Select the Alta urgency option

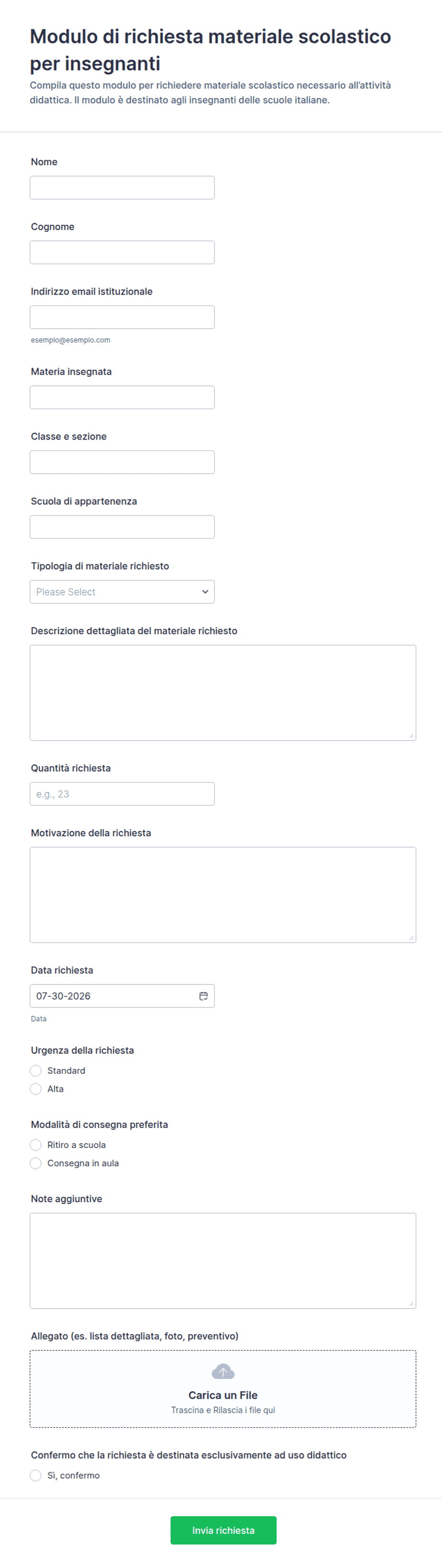pos(36,1089)
